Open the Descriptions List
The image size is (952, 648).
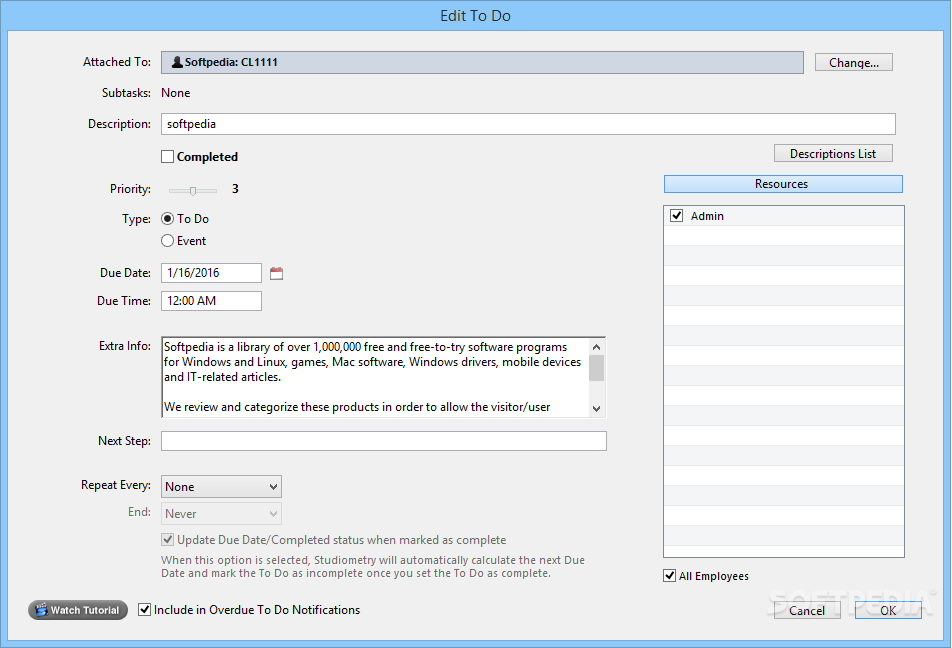pyautogui.click(x=833, y=154)
